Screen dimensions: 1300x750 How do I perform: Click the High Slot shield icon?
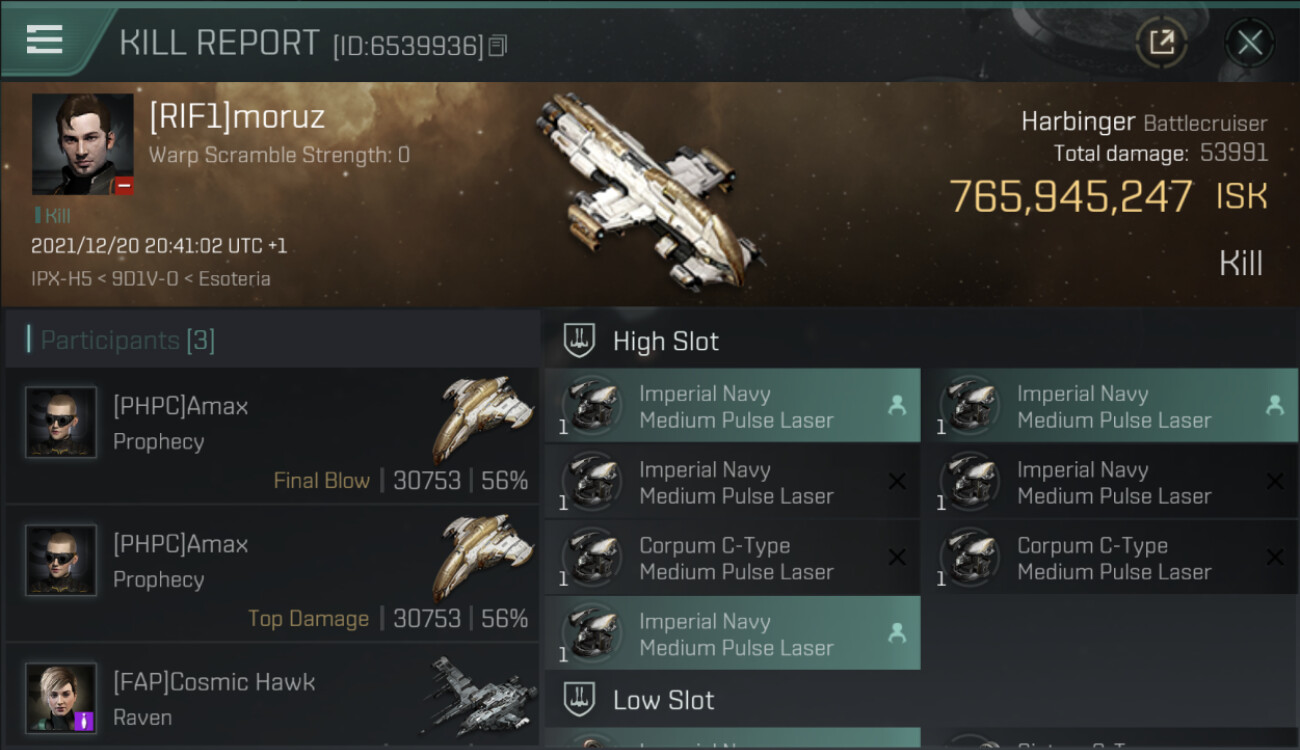coord(580,341)
